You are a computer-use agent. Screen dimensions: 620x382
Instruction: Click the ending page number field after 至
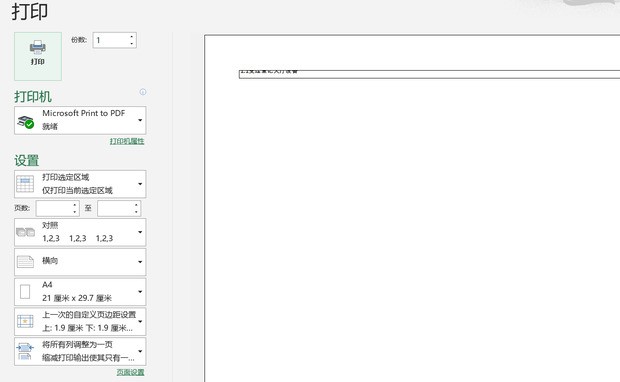point(115,208)
